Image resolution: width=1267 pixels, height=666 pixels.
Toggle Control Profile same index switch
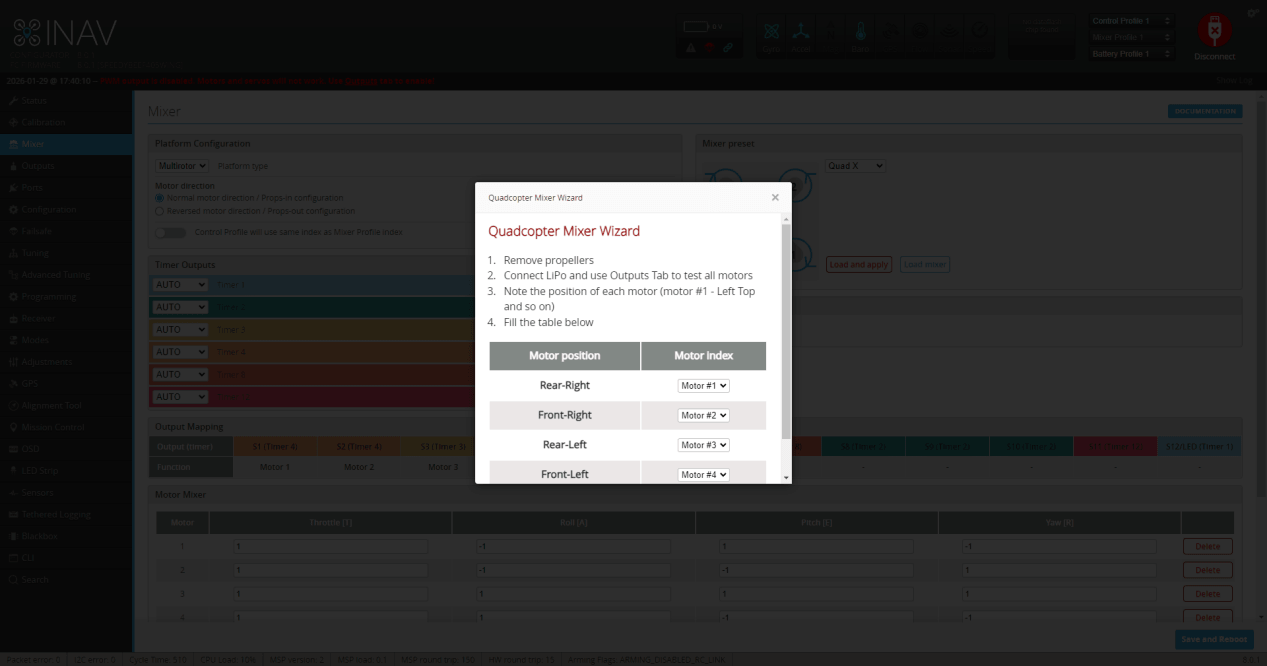point(170,232)
